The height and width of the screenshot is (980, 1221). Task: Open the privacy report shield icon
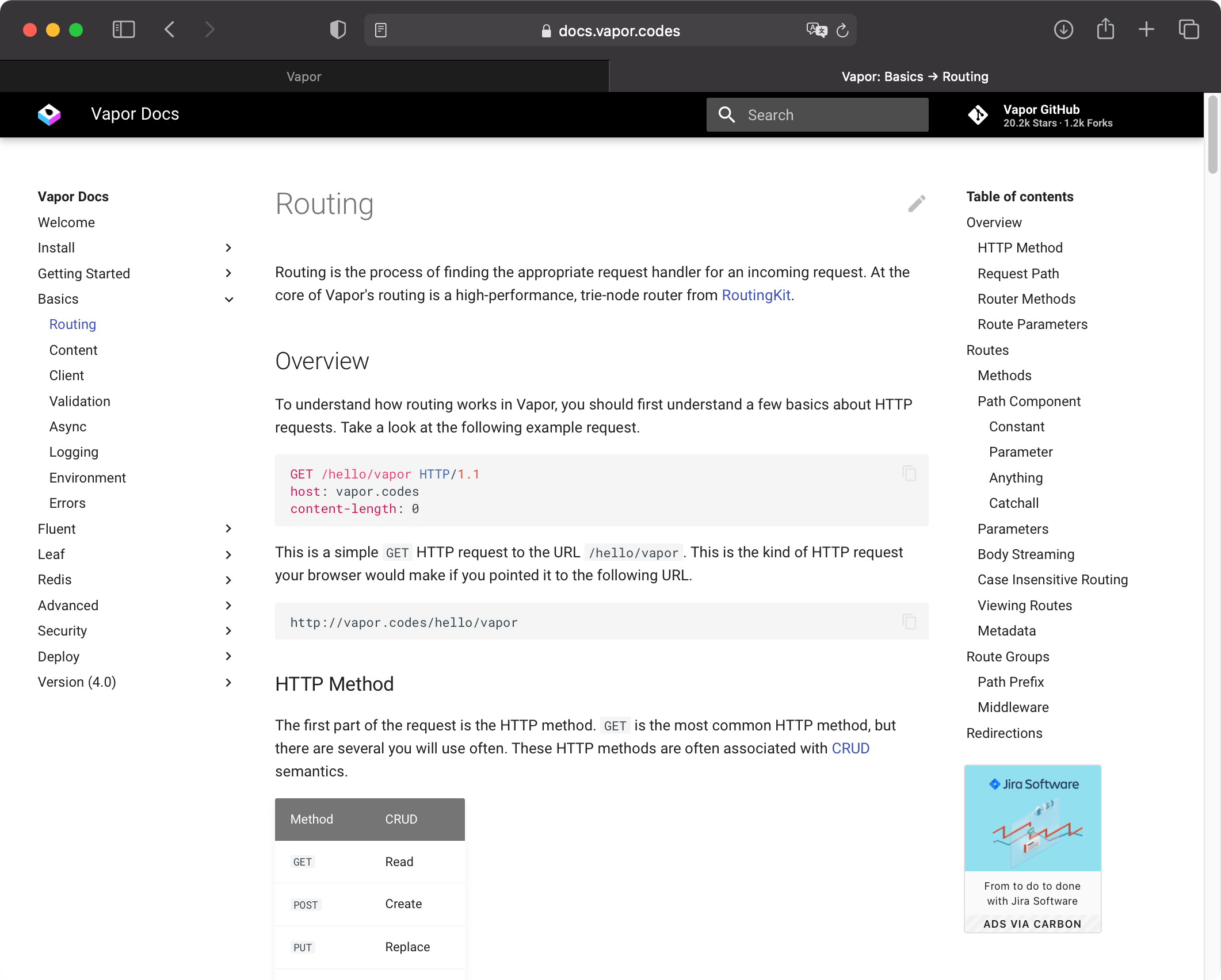[338, 30]
